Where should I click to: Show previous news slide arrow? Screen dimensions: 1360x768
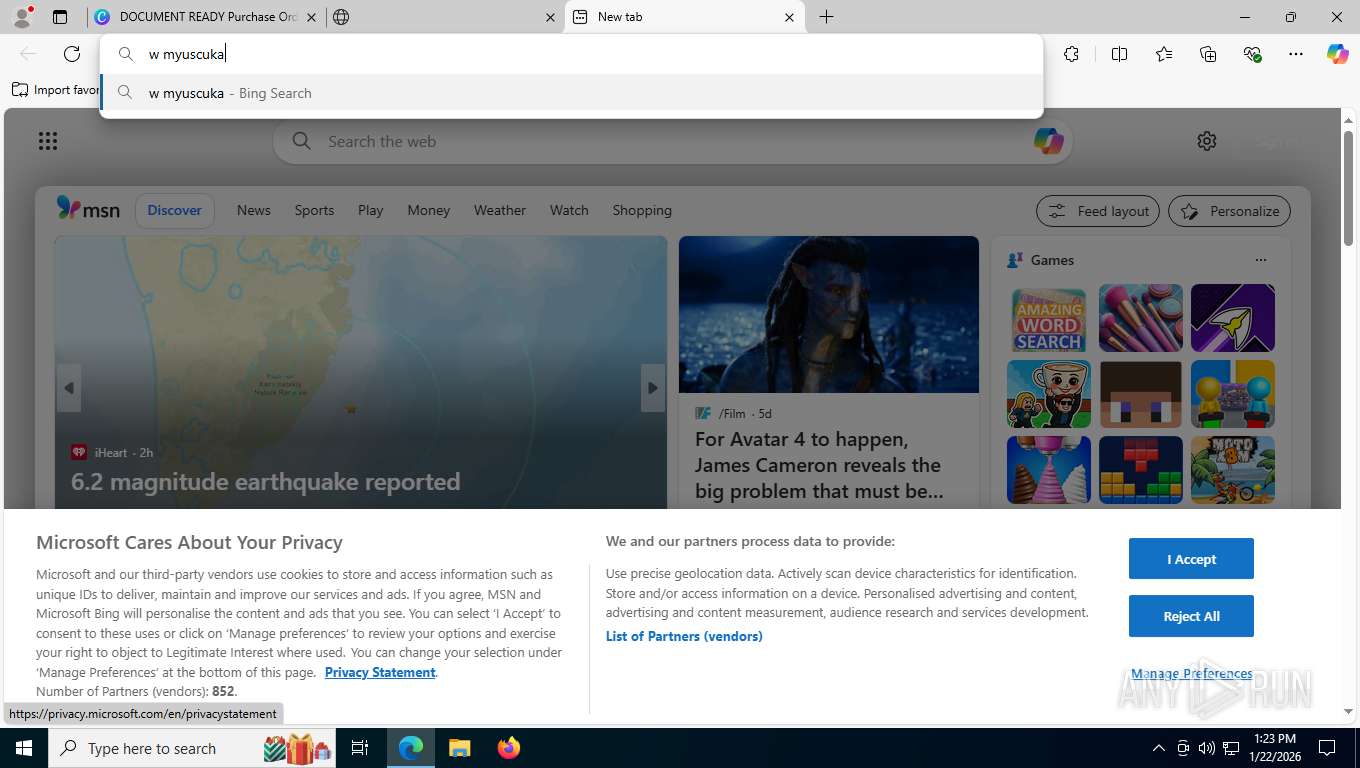pos(69,388)
